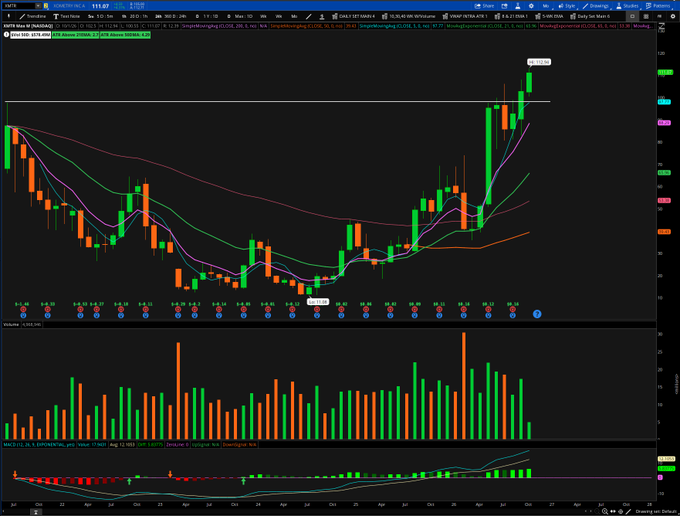This screenshot has width=680, height=516.
Task: Click the Lo: 11.08 price bubble
Action: [x=318, y=302]
